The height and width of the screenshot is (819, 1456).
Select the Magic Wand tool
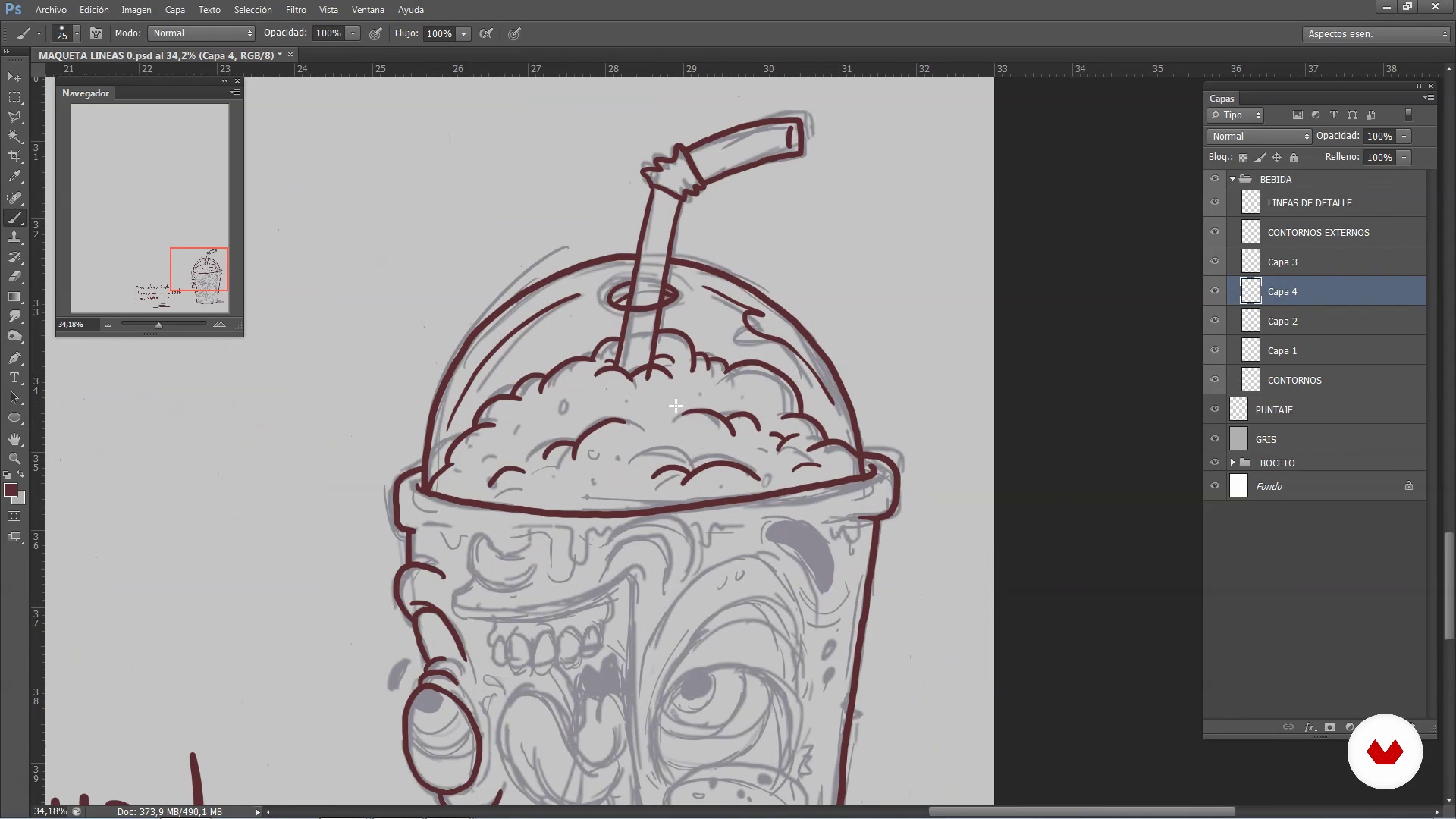(x=14, y=136)
